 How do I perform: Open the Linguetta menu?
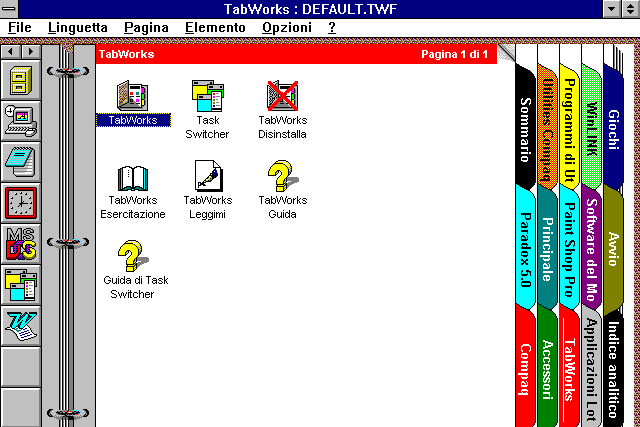point(76,26)
